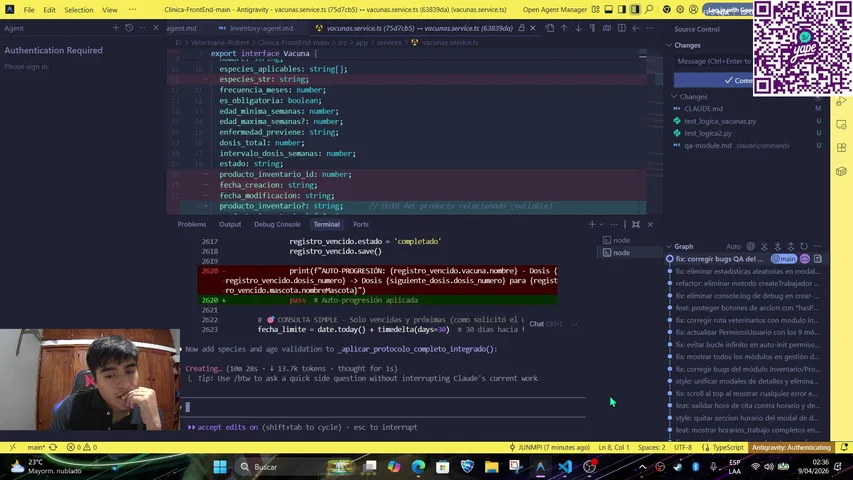Open the account profile icon

coord(693,9)
